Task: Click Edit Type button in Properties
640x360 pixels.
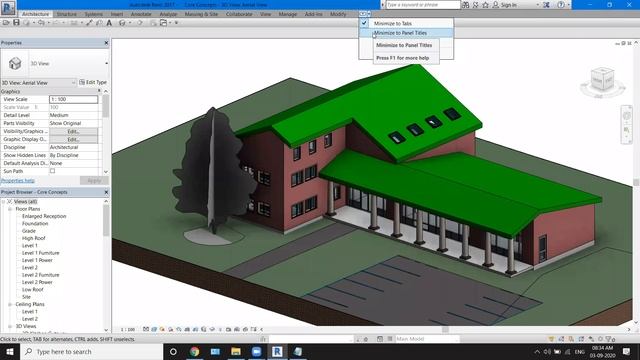Action: pos(93,82)
